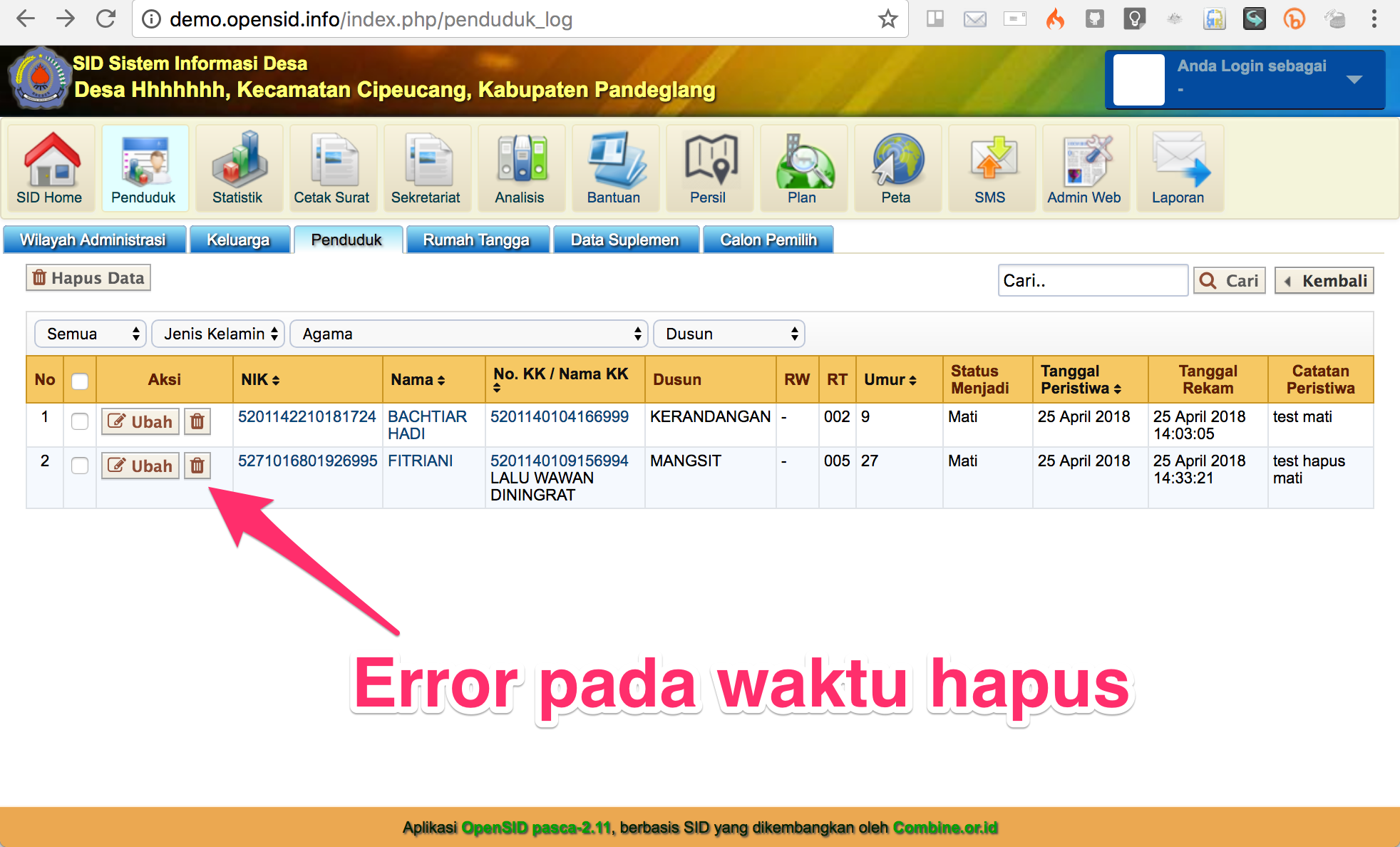Open Peta map module
Screen dimensions: 1400x847
(897, 168)
